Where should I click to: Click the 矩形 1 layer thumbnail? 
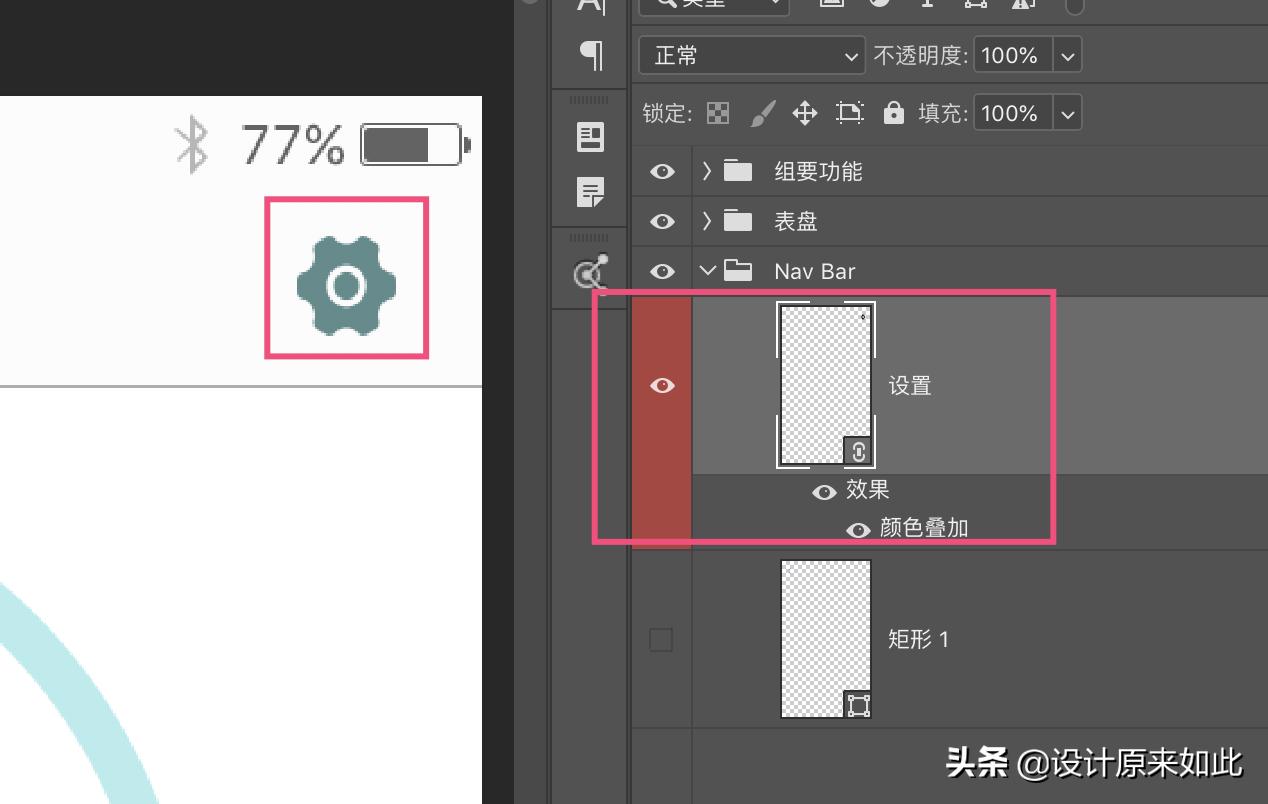coord(826,637)
